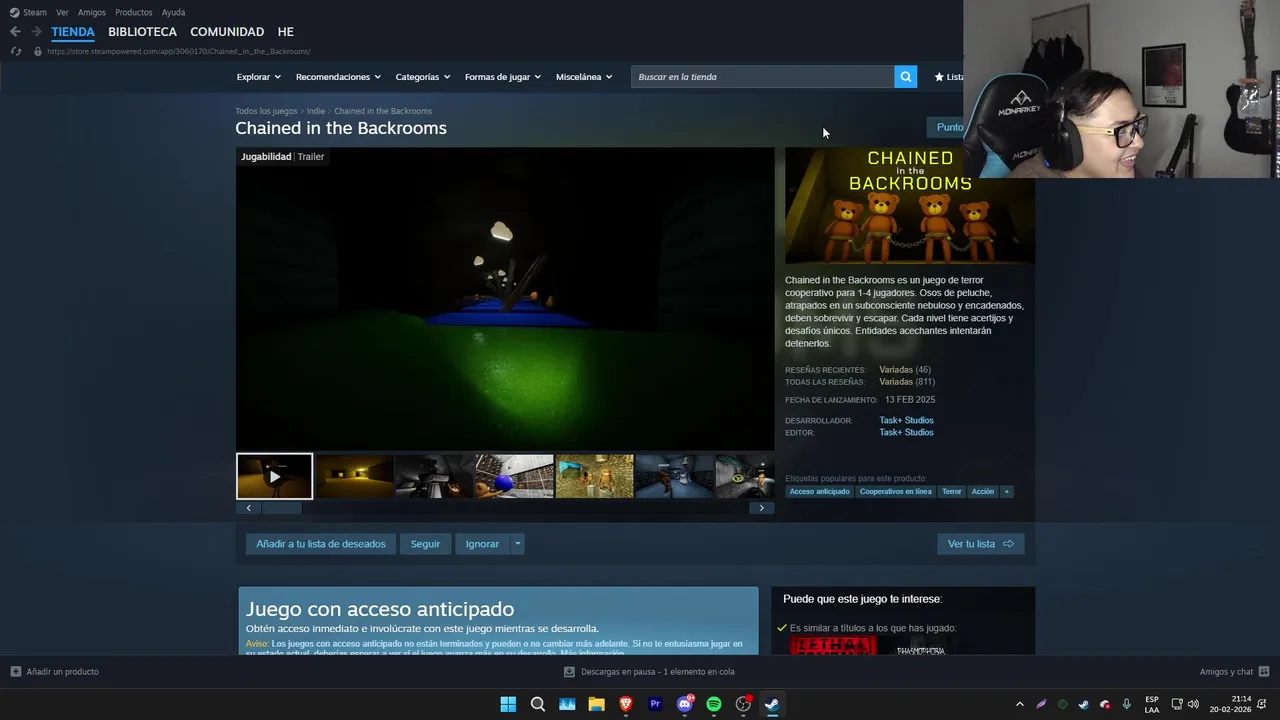Open Windows taskbar search
The width and height of the screenshot is (1280, 720).
click(x=538, y=704)
